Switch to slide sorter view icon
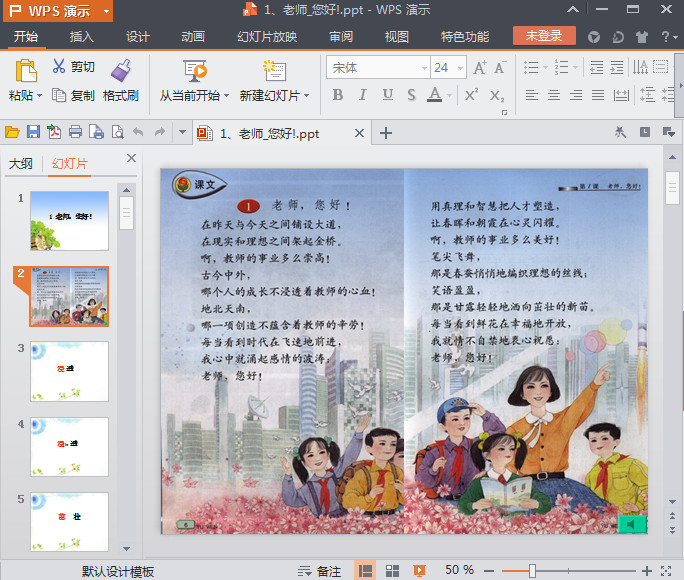Screen dimensions: 684x580 (392, 570)
